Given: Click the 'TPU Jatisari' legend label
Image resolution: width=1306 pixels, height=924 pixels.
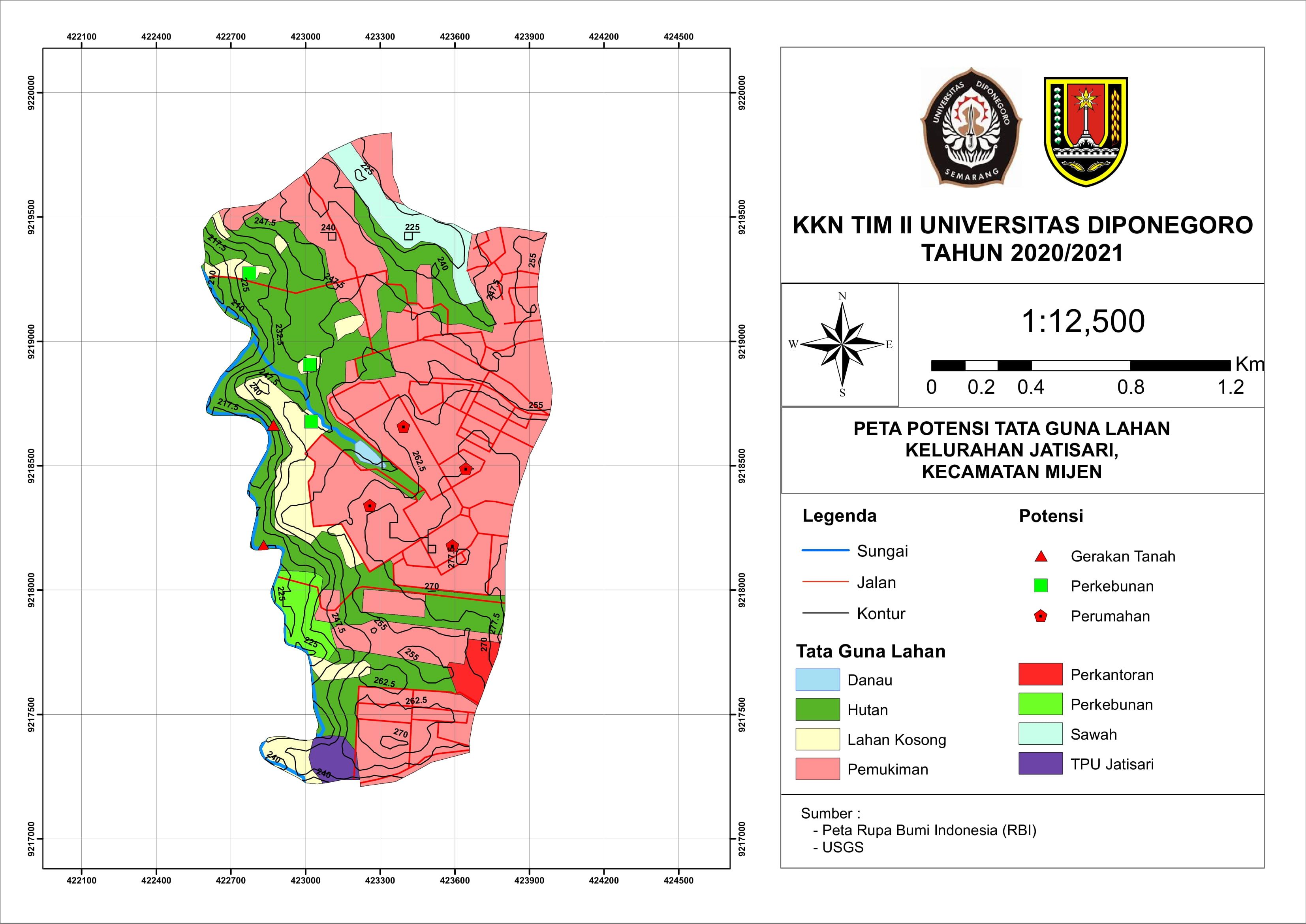Looking at the screenshot, I should [x=1112, y=764].
